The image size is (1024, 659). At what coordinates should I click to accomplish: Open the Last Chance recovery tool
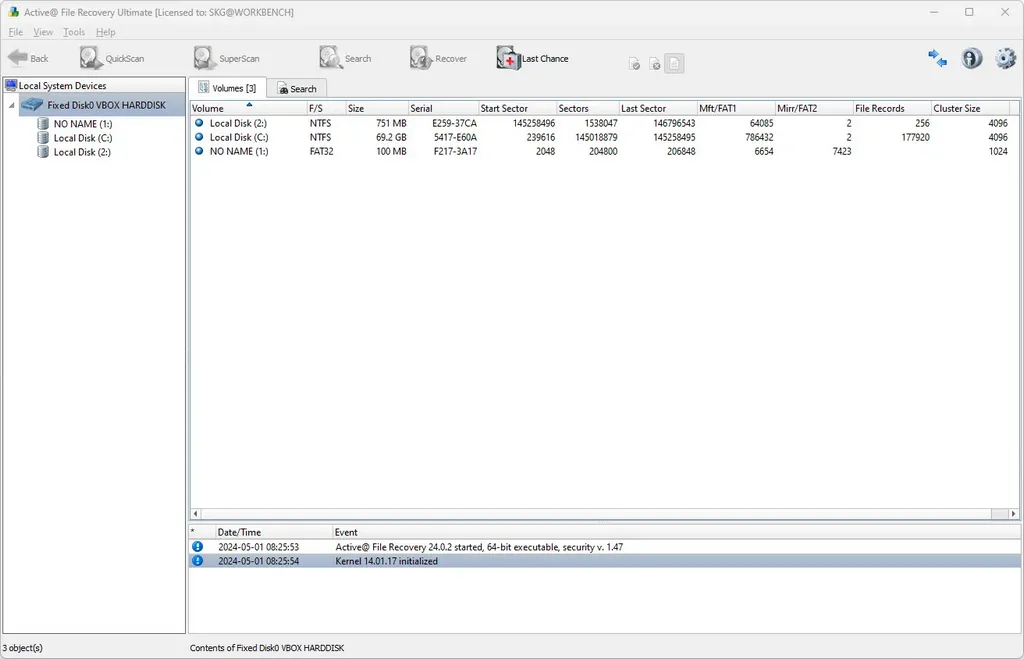pyautogui.click(x=532, y=58)
